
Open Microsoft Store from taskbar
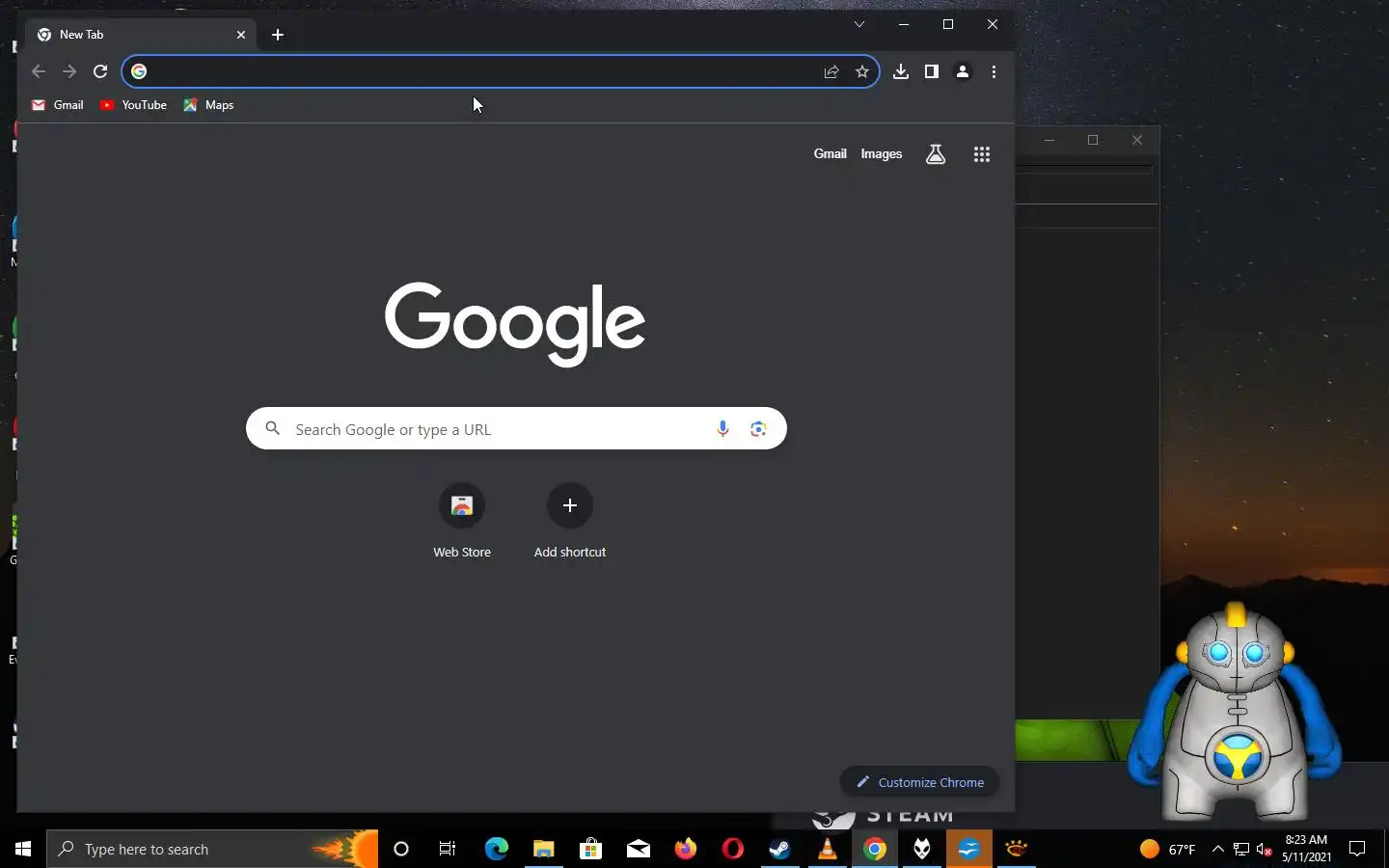point(591,849)
